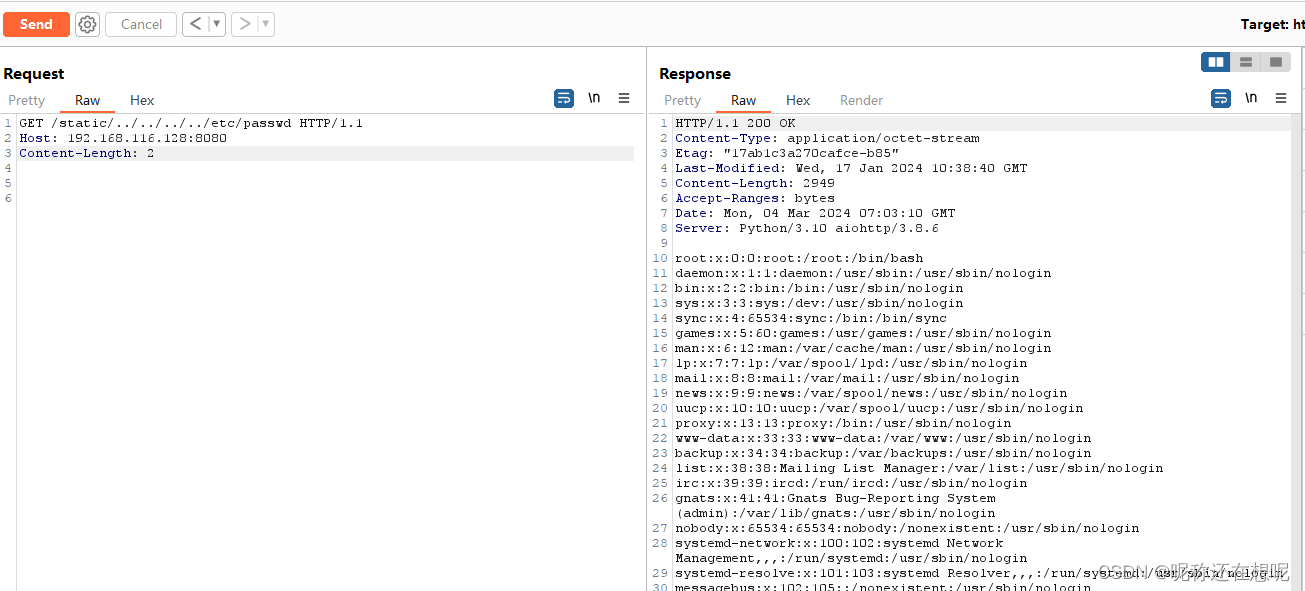Select the Request Raw tab
This screenshot has width=1305, height=591.
88,100
